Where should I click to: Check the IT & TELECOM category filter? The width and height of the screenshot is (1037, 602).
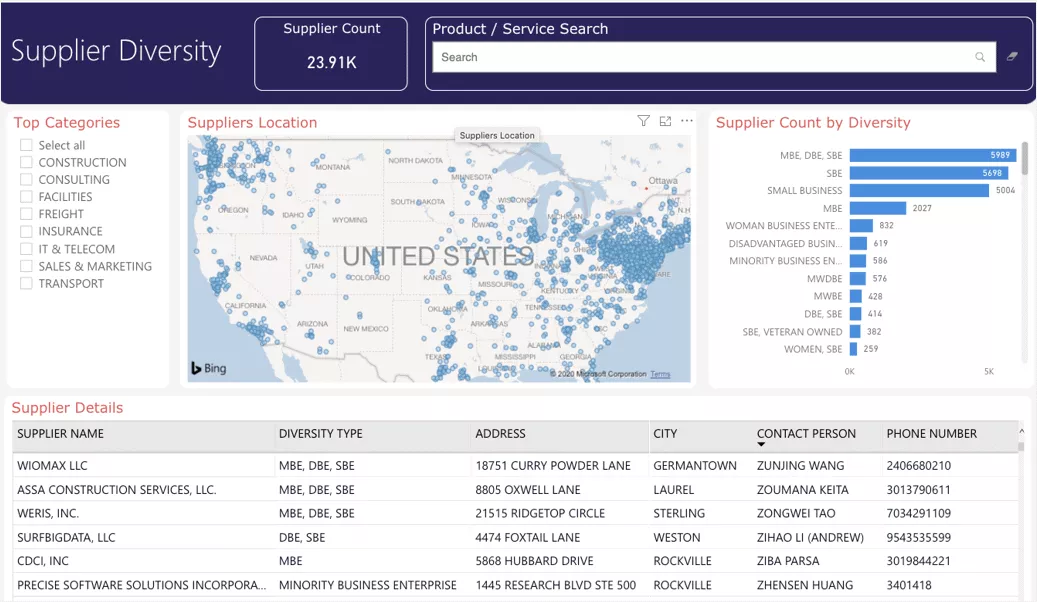[x=25, y=249]
